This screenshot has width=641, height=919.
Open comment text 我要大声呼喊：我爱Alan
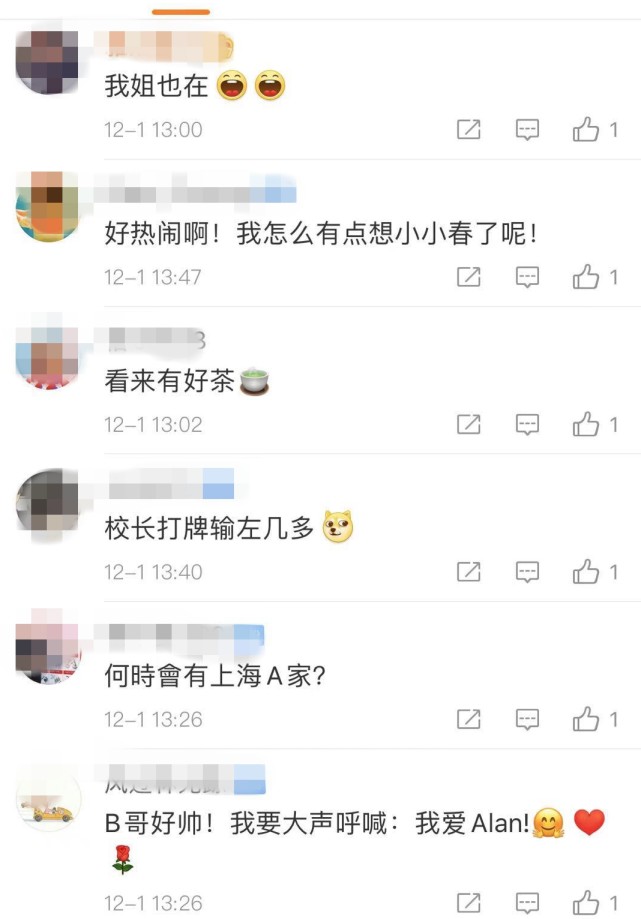coord(380,823)
